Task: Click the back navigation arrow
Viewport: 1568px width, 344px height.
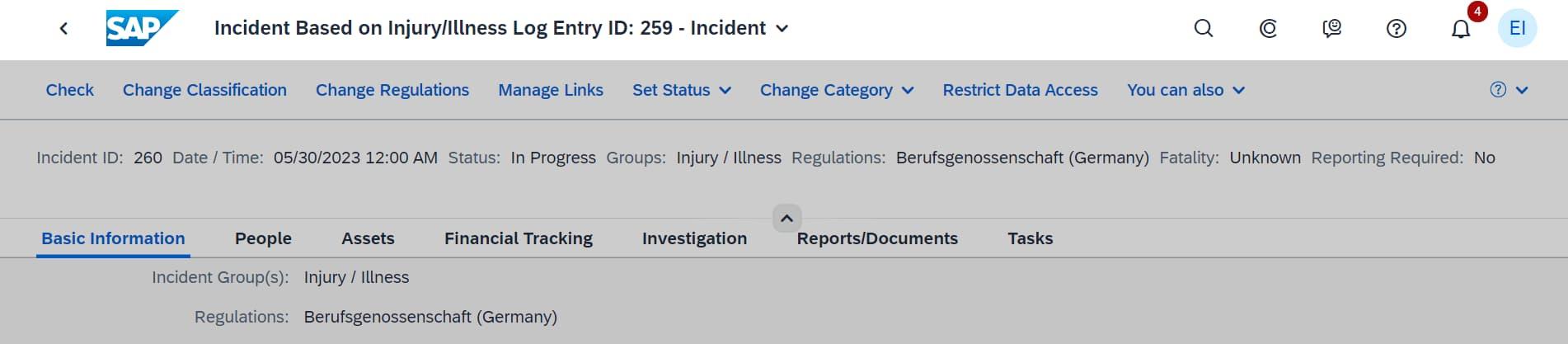Action: click(63, 29)
